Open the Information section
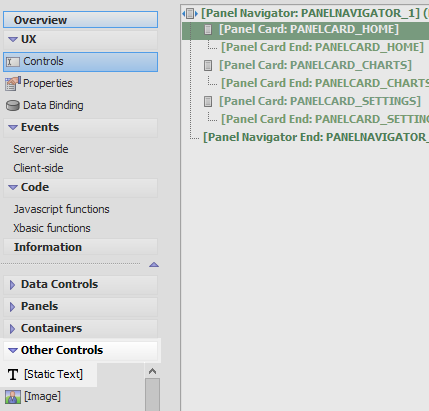The width and height of the screenshot is (429, 411). click(x=80, y=247)
